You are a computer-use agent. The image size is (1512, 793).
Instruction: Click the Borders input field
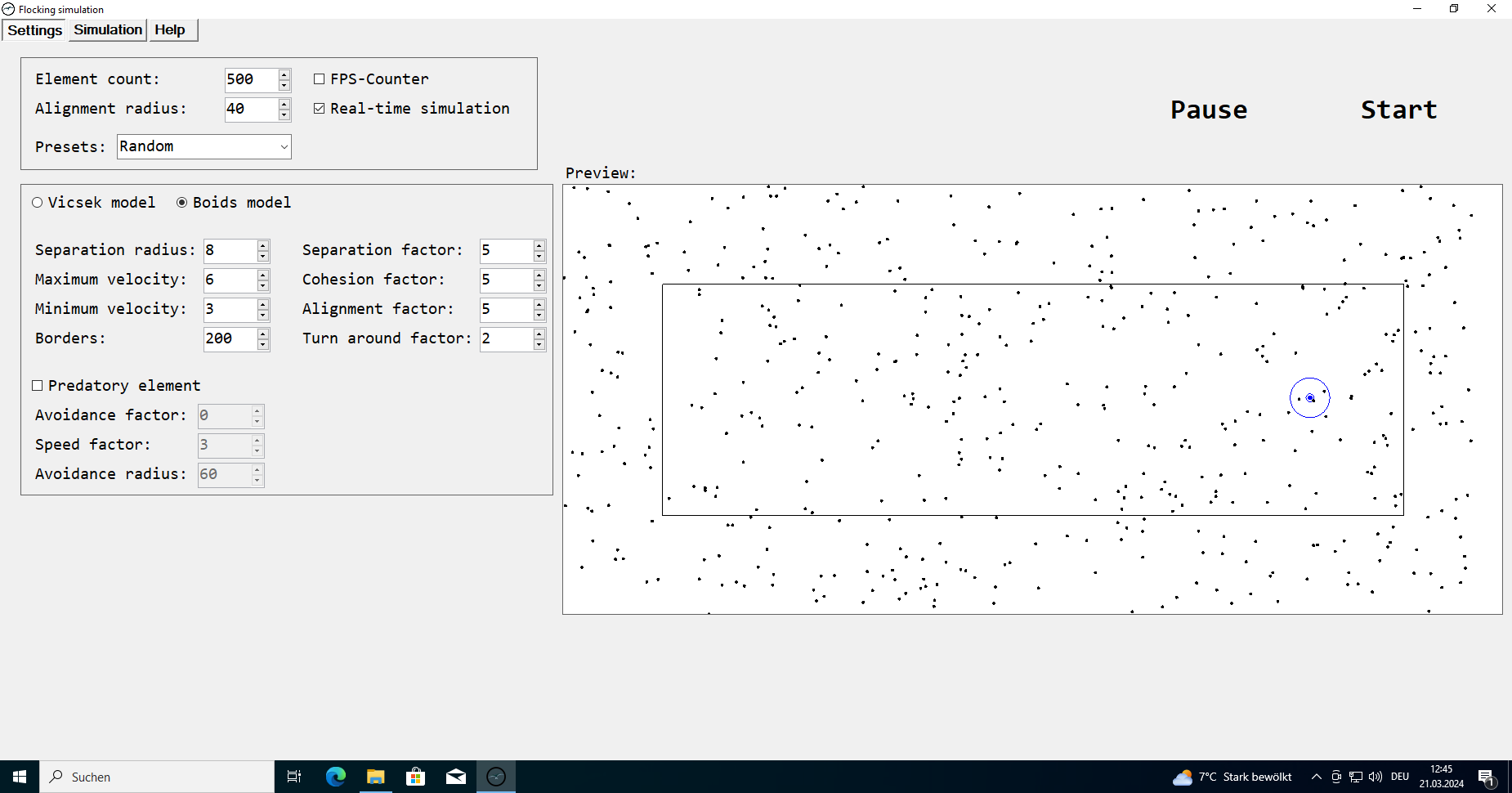230,339
